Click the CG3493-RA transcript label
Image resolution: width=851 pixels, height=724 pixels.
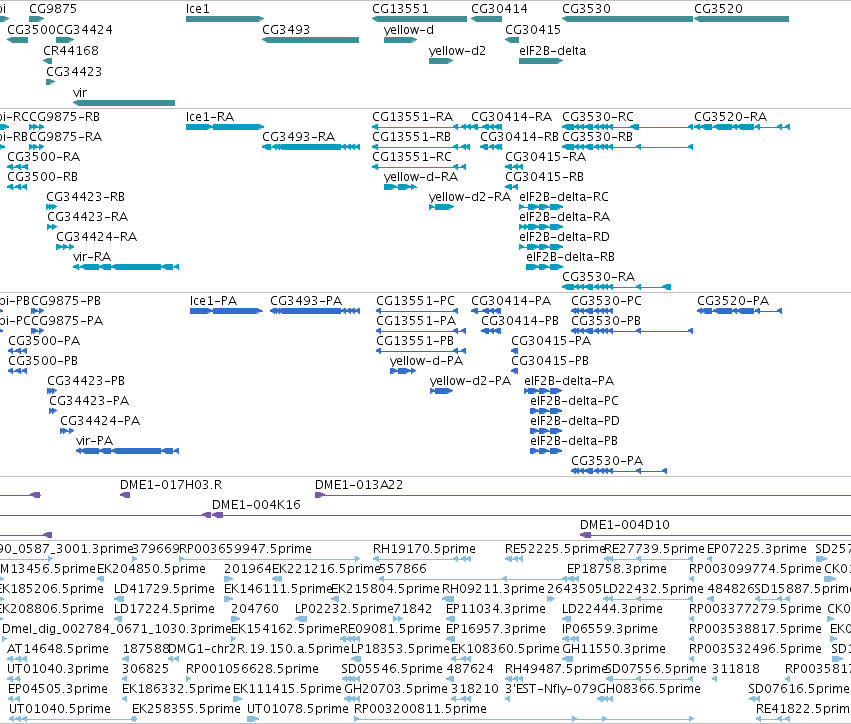(299, 136)
